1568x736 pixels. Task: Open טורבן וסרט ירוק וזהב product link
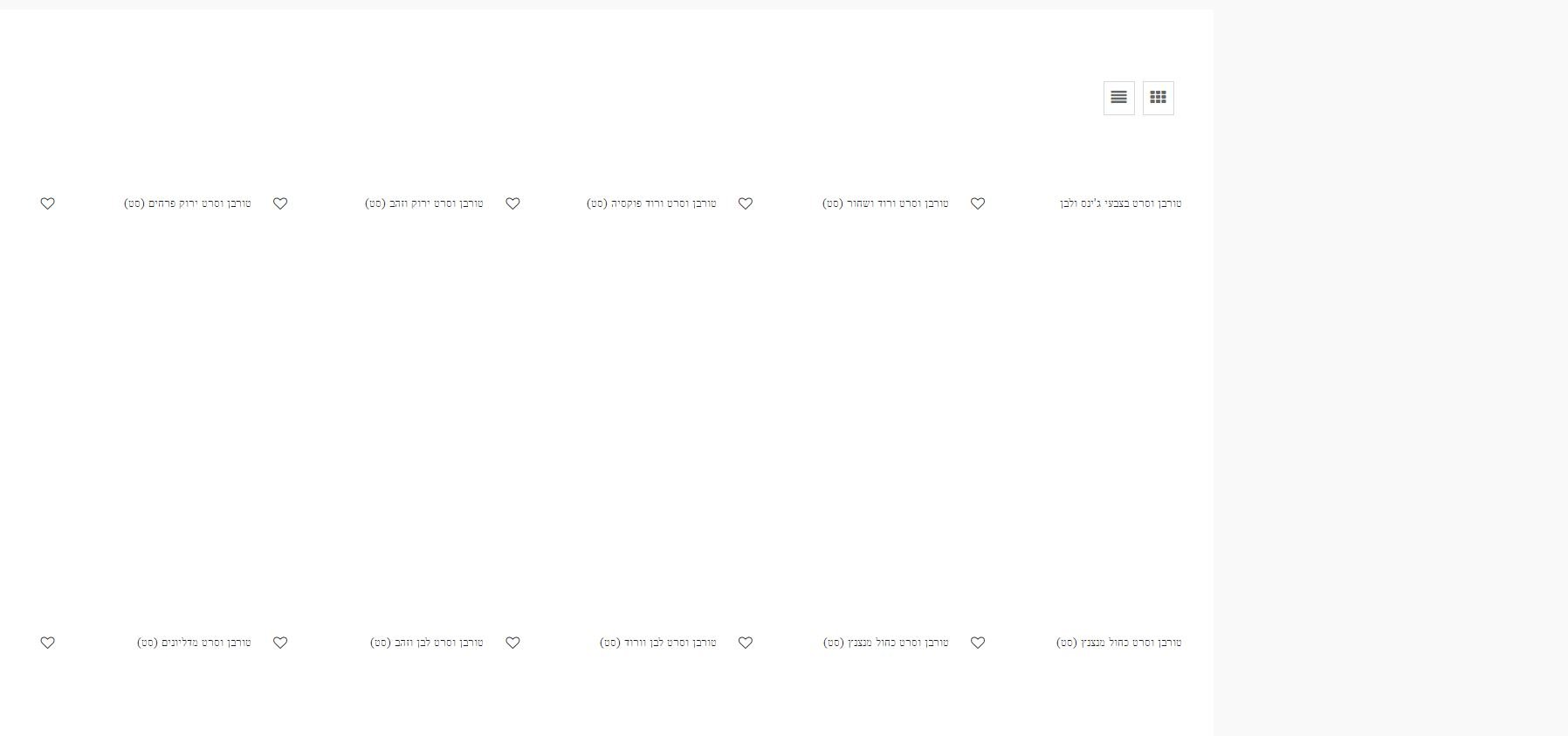pyautogui.click(x=423, y=203)
